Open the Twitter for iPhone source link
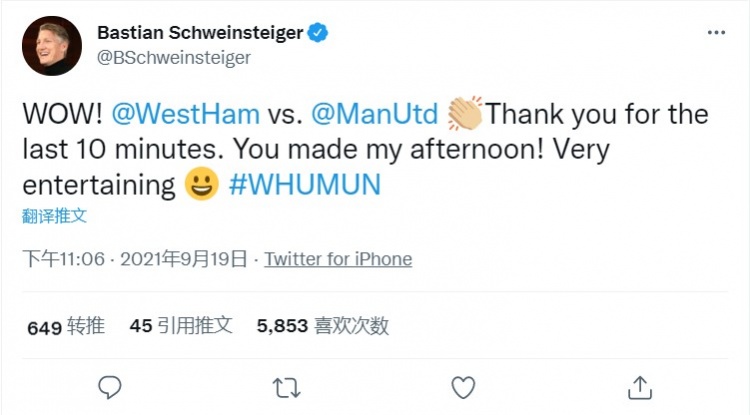750x415 pixels. point(338,259)
